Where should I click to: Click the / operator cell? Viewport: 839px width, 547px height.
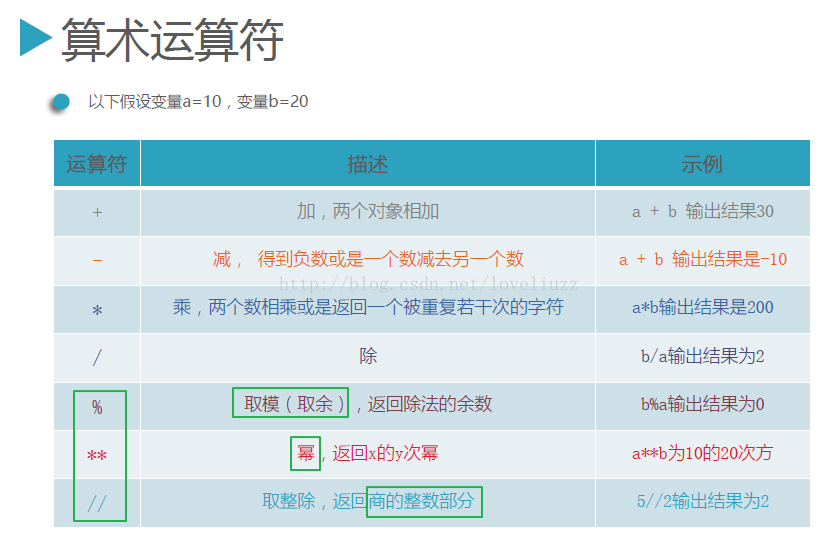click(97, 358)
